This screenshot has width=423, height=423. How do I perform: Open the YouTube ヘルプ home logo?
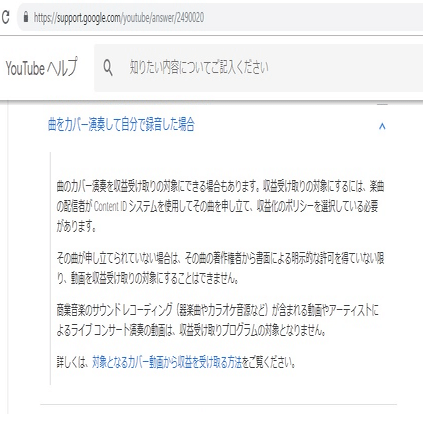(x=42, y=67)
